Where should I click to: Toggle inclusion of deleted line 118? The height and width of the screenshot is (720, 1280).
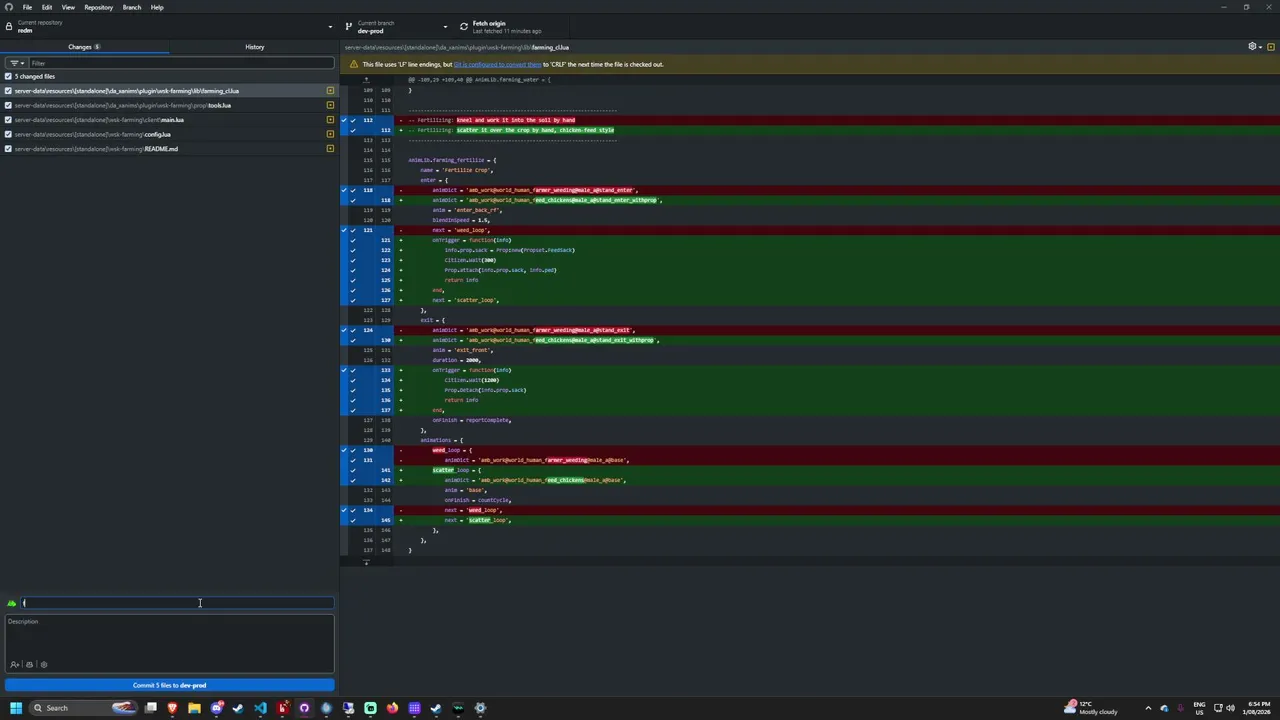[x=352, y=190]
